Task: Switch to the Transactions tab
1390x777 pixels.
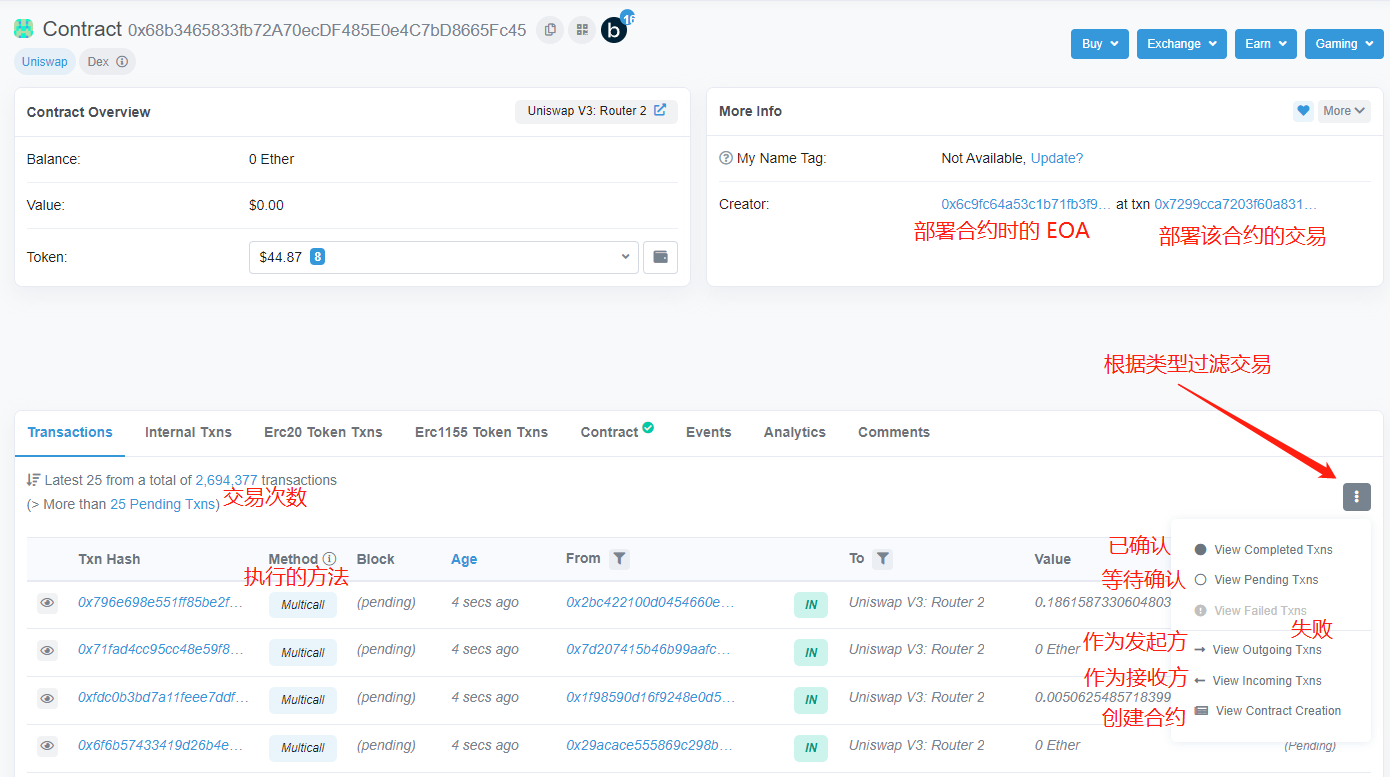Action: pyautogui.click(x=70, y=432)
